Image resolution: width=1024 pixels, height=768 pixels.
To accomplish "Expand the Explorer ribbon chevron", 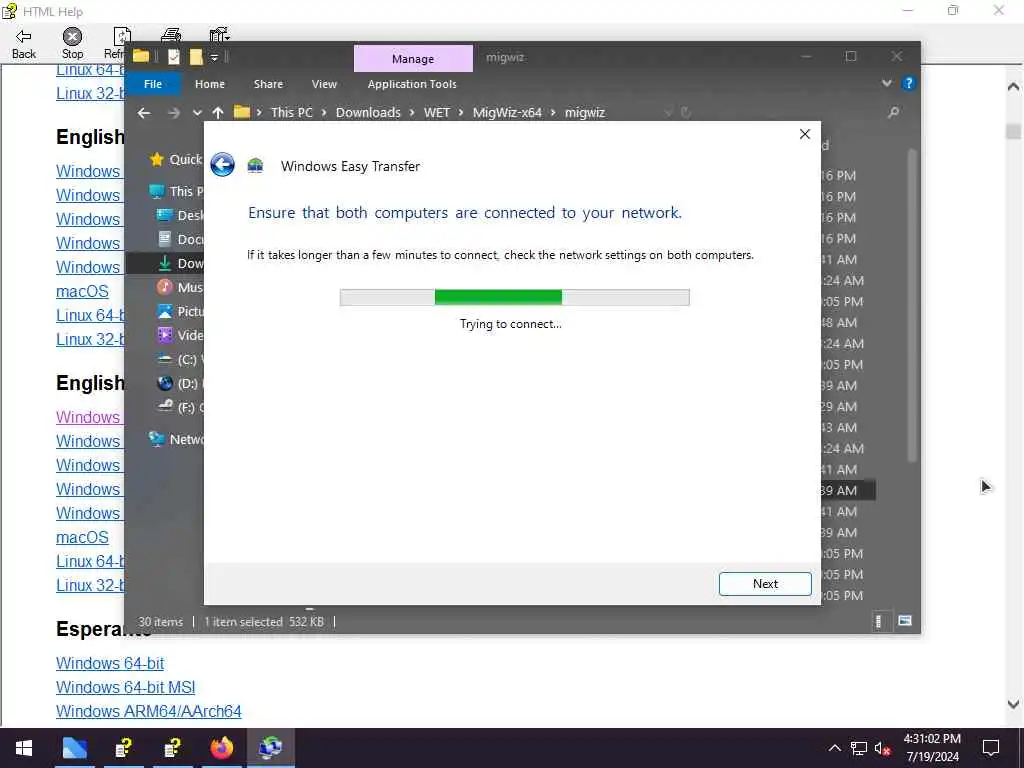I will coord(886,83).
